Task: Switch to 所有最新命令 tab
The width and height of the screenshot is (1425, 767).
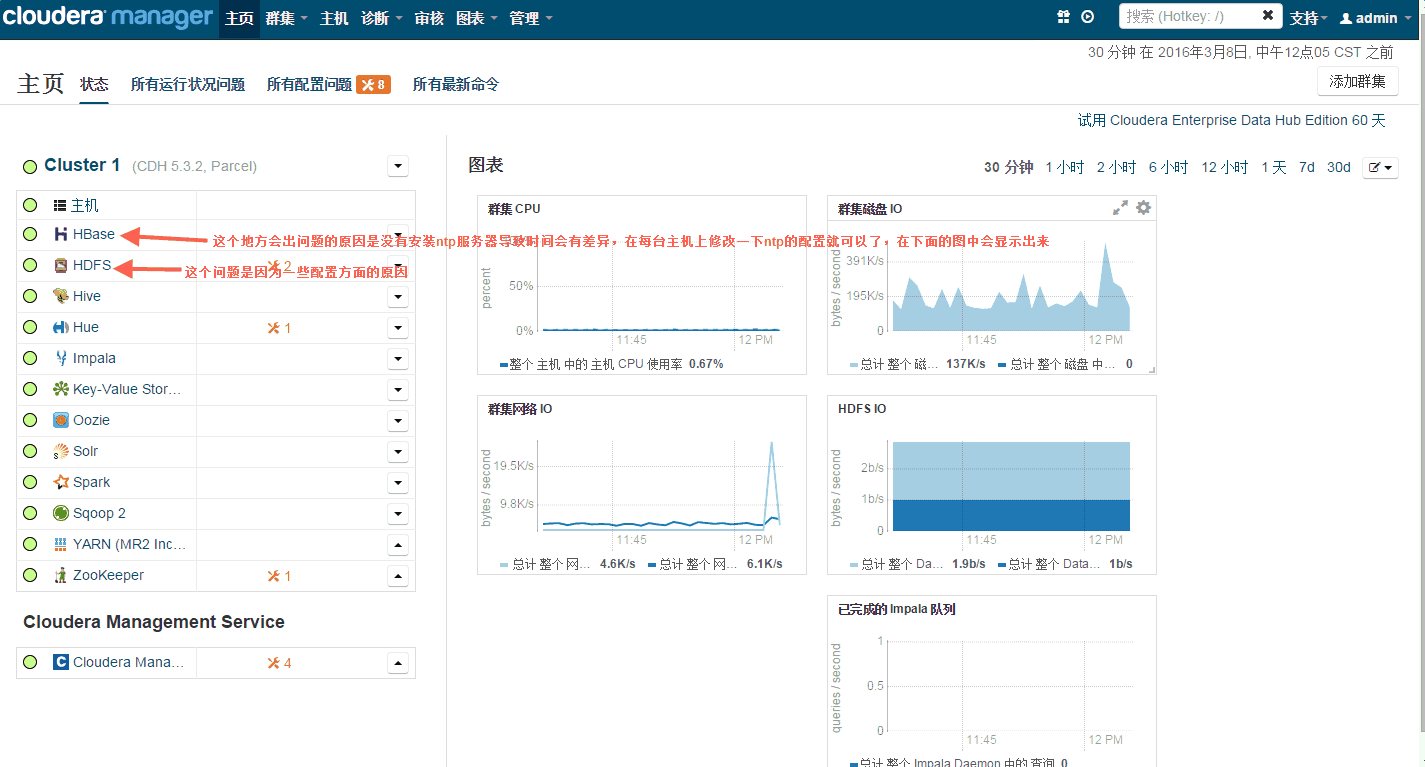Action: tap(456, 85)
